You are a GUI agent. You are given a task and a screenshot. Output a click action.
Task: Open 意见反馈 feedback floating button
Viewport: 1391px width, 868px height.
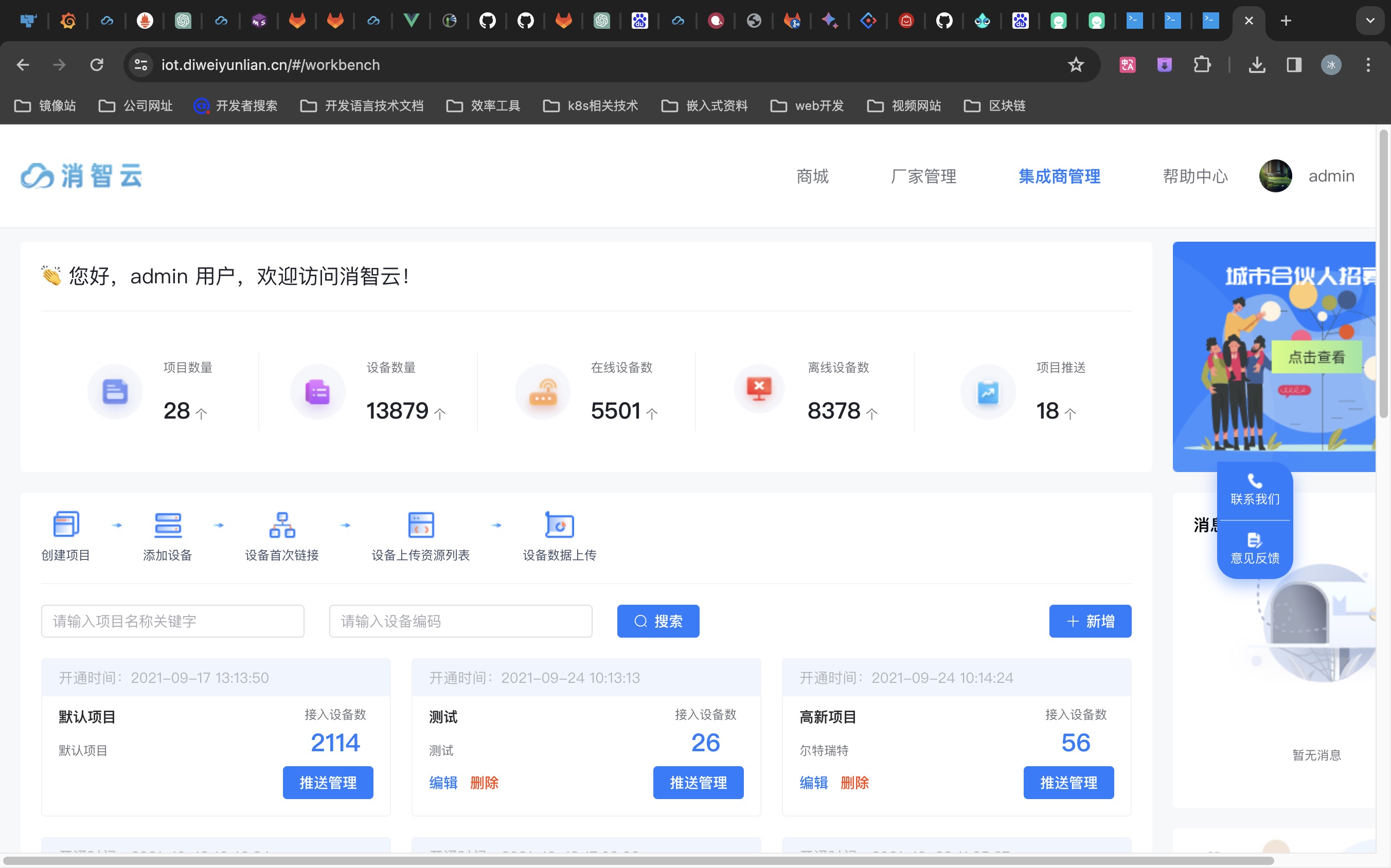(x=1255, y=548)
